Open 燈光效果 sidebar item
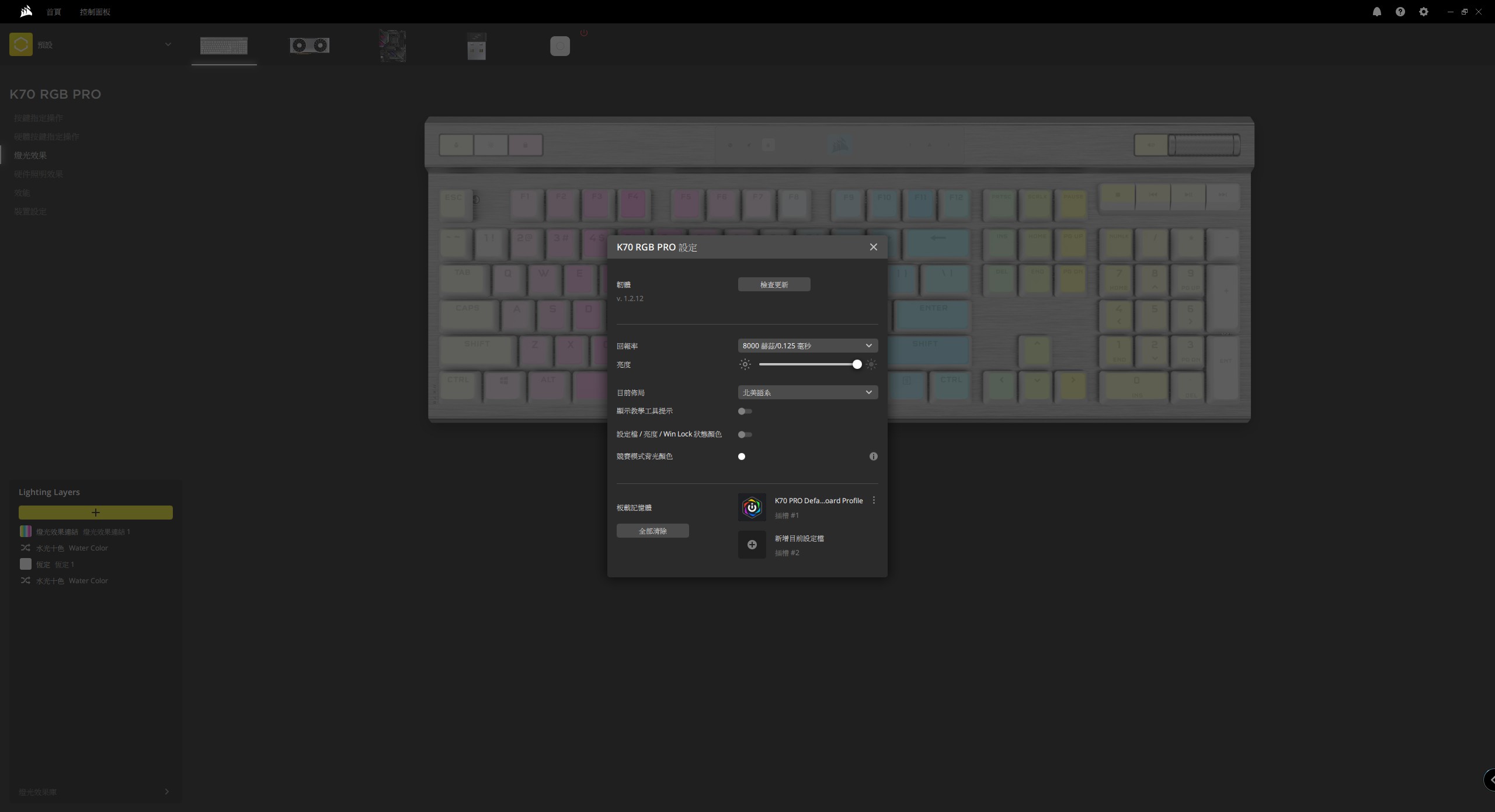The image size is (1495, 812). pos(30,155)
